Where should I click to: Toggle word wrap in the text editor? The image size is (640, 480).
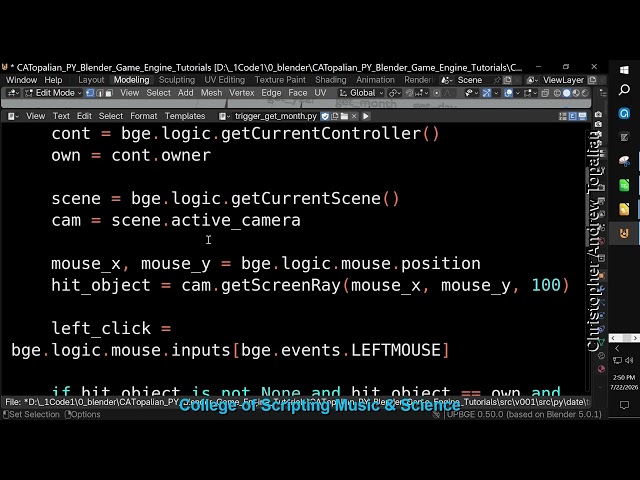click(x=573, y=116)
